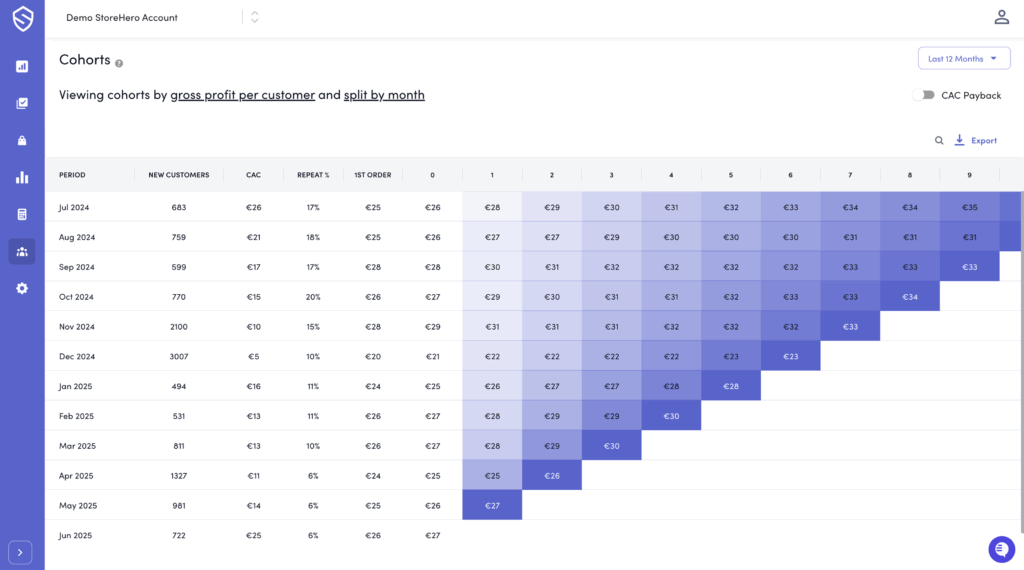Open the shopping bag icon in sidebar
The width and height of the screenshot is (1024, 570).
pos(22,140)
